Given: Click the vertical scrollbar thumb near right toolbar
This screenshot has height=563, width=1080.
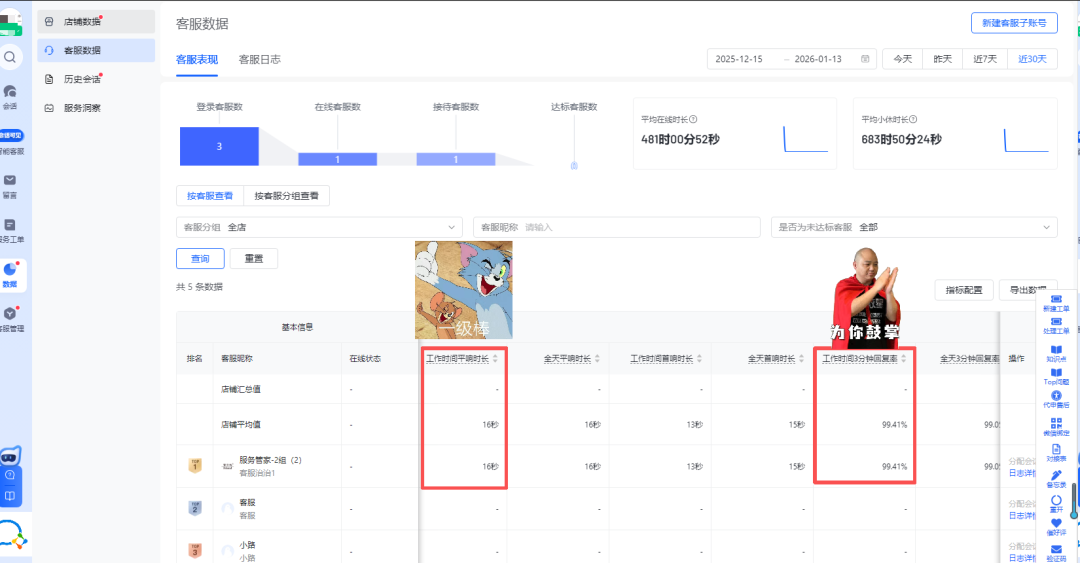Looking at the screenshot, I should click(1074, 500).
